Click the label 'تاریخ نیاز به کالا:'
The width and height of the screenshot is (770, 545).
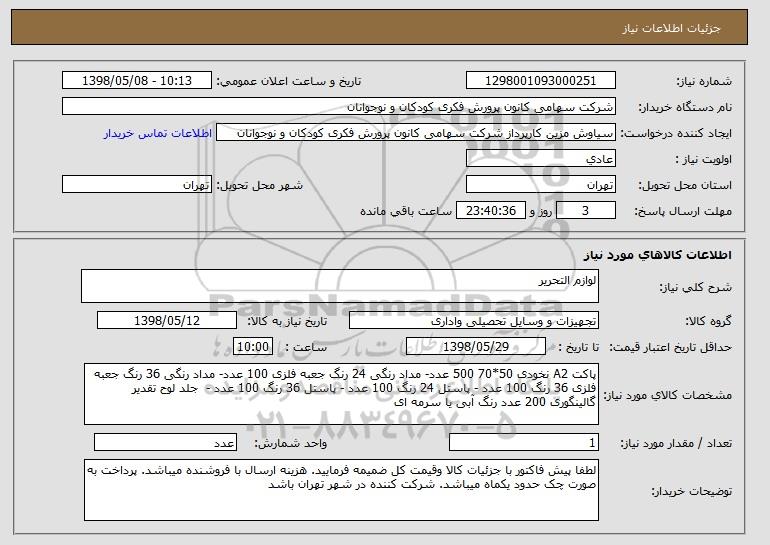287,321
